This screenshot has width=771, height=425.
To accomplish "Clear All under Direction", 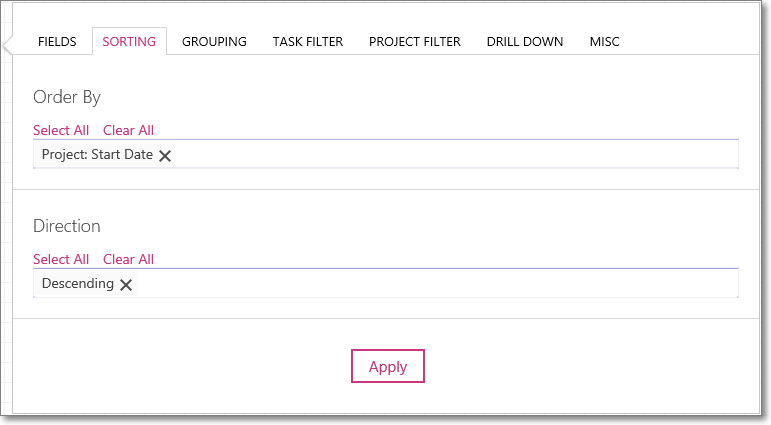I will (128, 259).
